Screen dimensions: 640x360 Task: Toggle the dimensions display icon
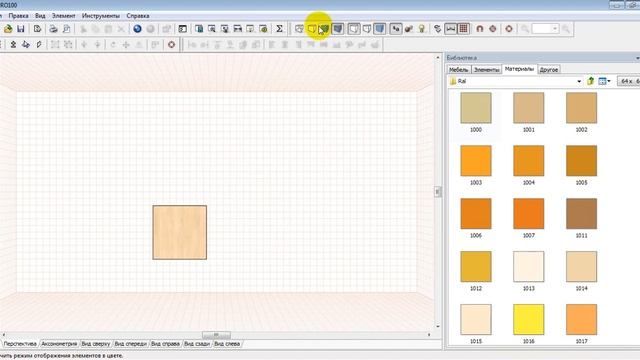tap(451, 29)
